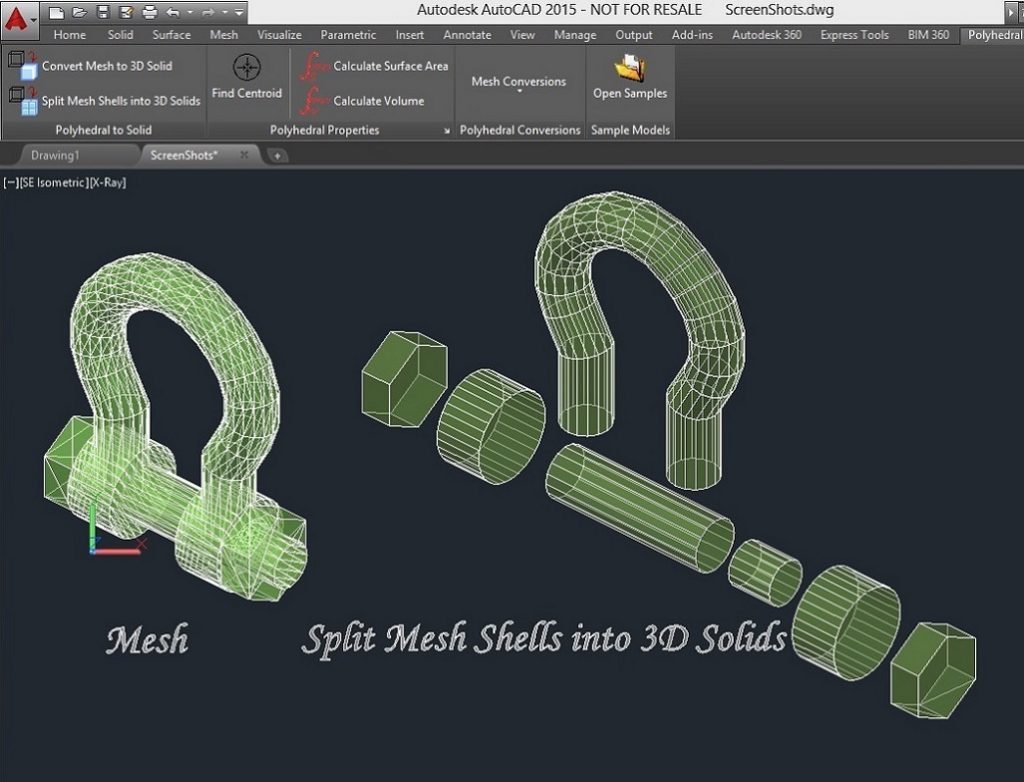Add a new drawing tab with plus button

[277, 155]
